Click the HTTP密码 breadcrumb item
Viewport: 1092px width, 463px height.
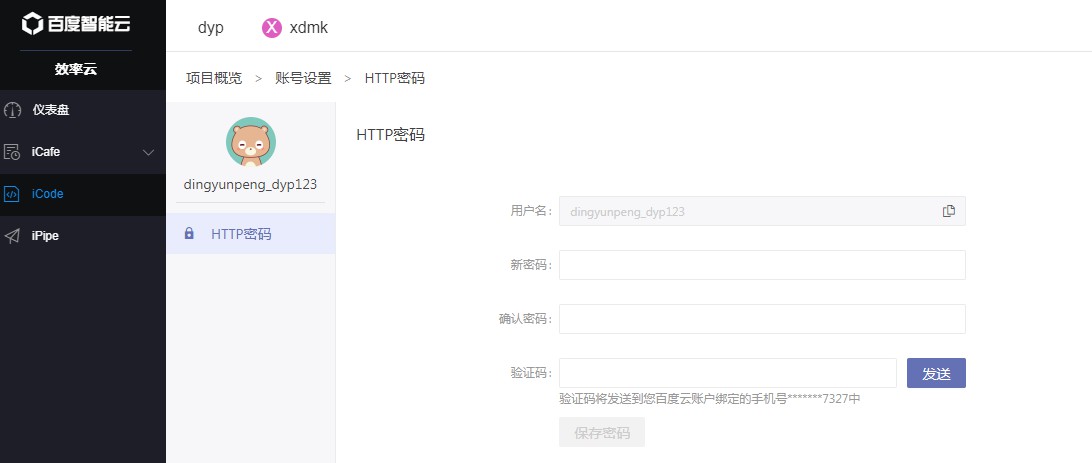tap(394, 78)
